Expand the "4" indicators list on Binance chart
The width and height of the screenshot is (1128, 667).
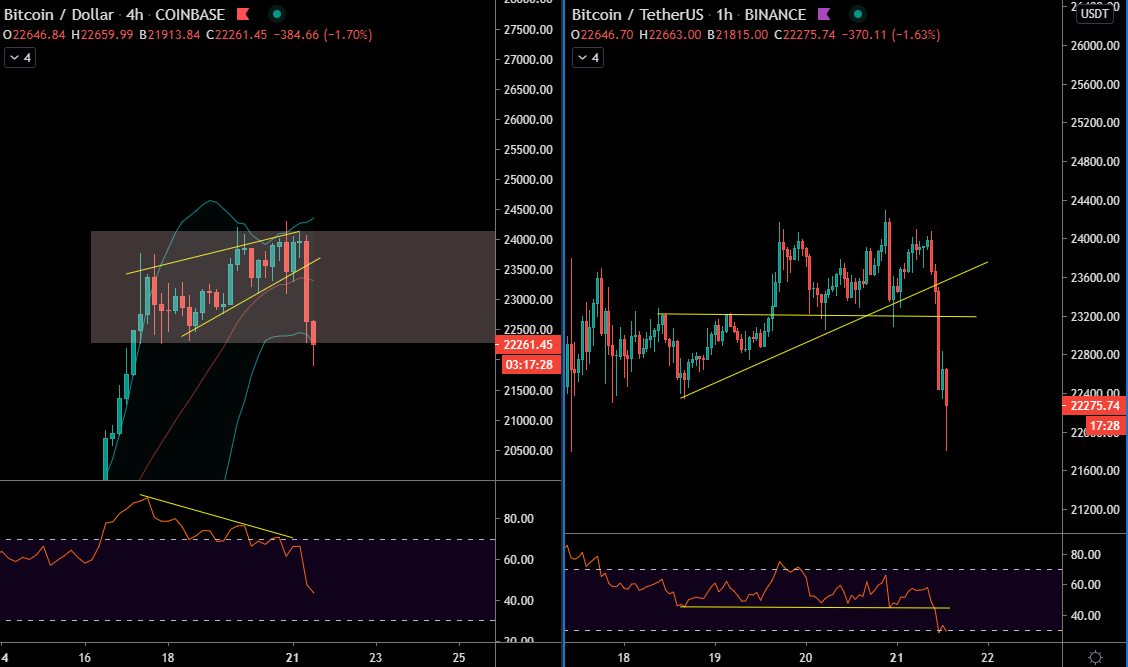586,57
